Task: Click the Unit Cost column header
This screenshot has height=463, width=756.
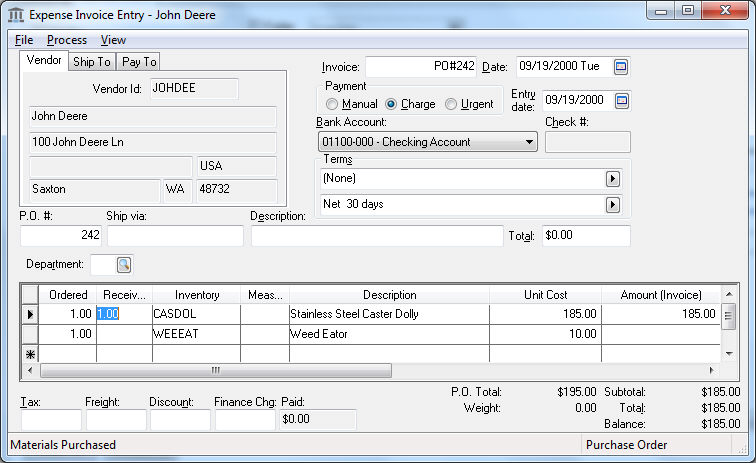Action: (x=545, y=295)
